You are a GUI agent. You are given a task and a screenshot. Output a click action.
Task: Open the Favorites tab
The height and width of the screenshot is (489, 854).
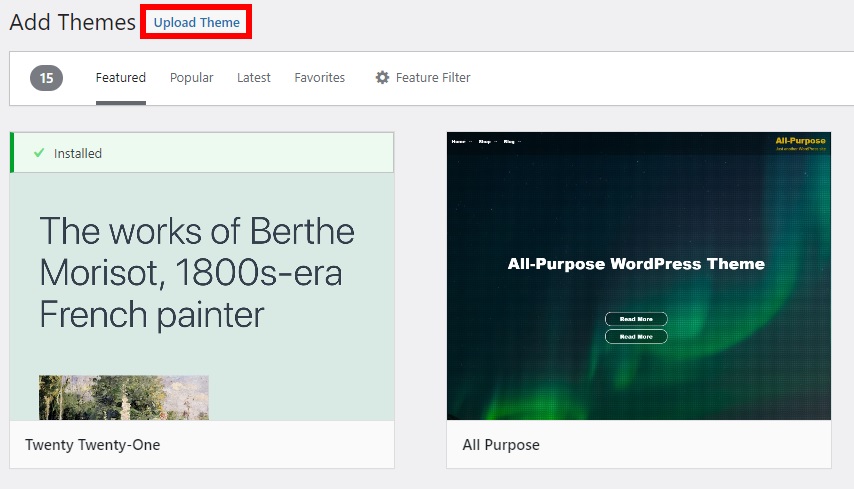coord(320,78)
